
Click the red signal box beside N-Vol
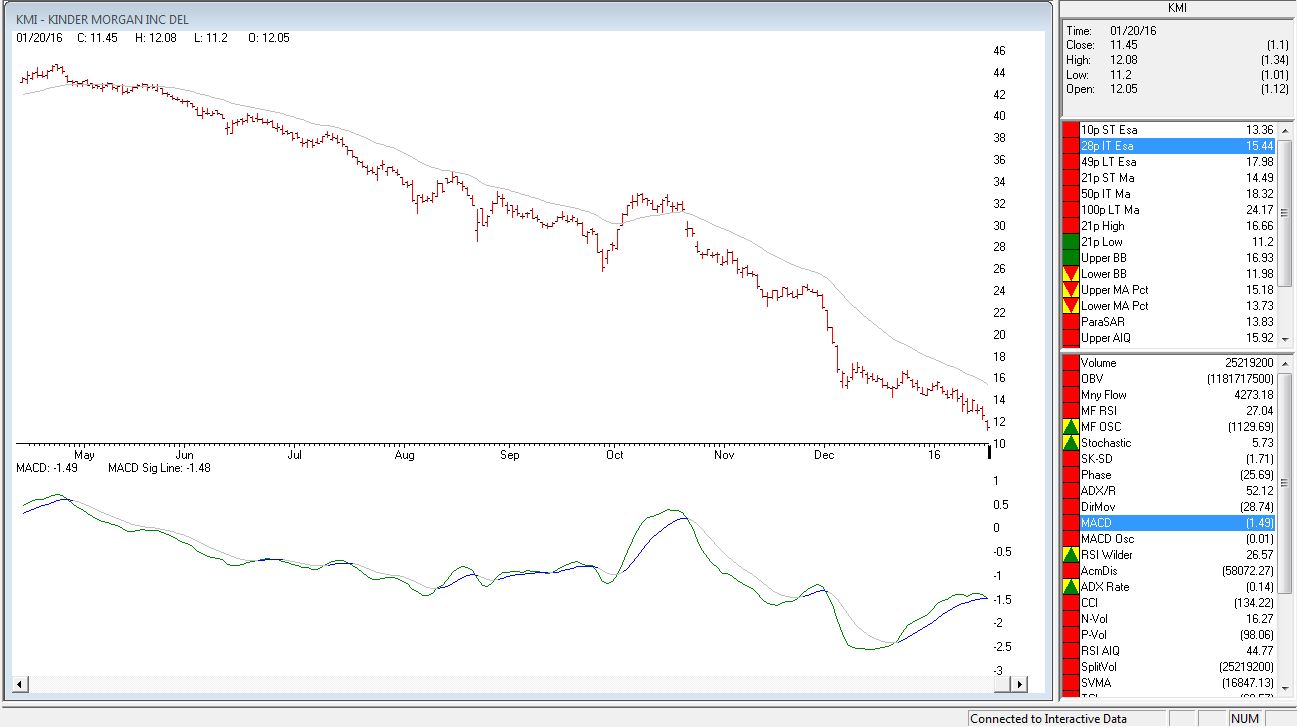[x=1071, y=619]
